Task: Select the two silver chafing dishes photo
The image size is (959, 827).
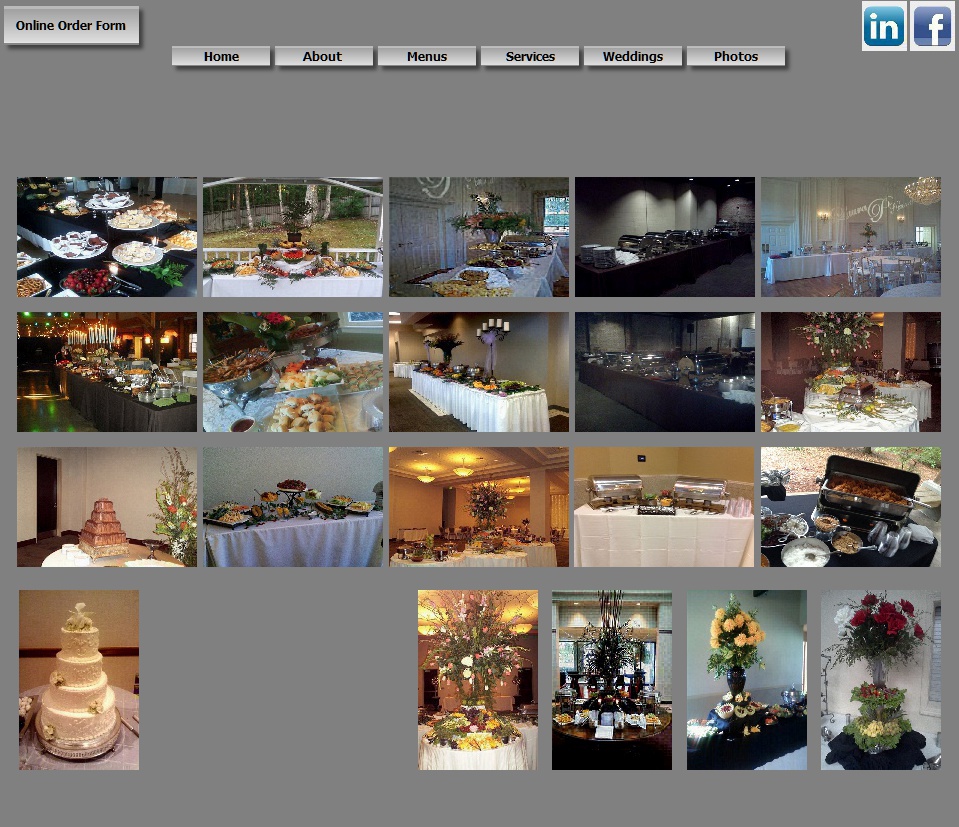Action: click(x=664, y=507)
